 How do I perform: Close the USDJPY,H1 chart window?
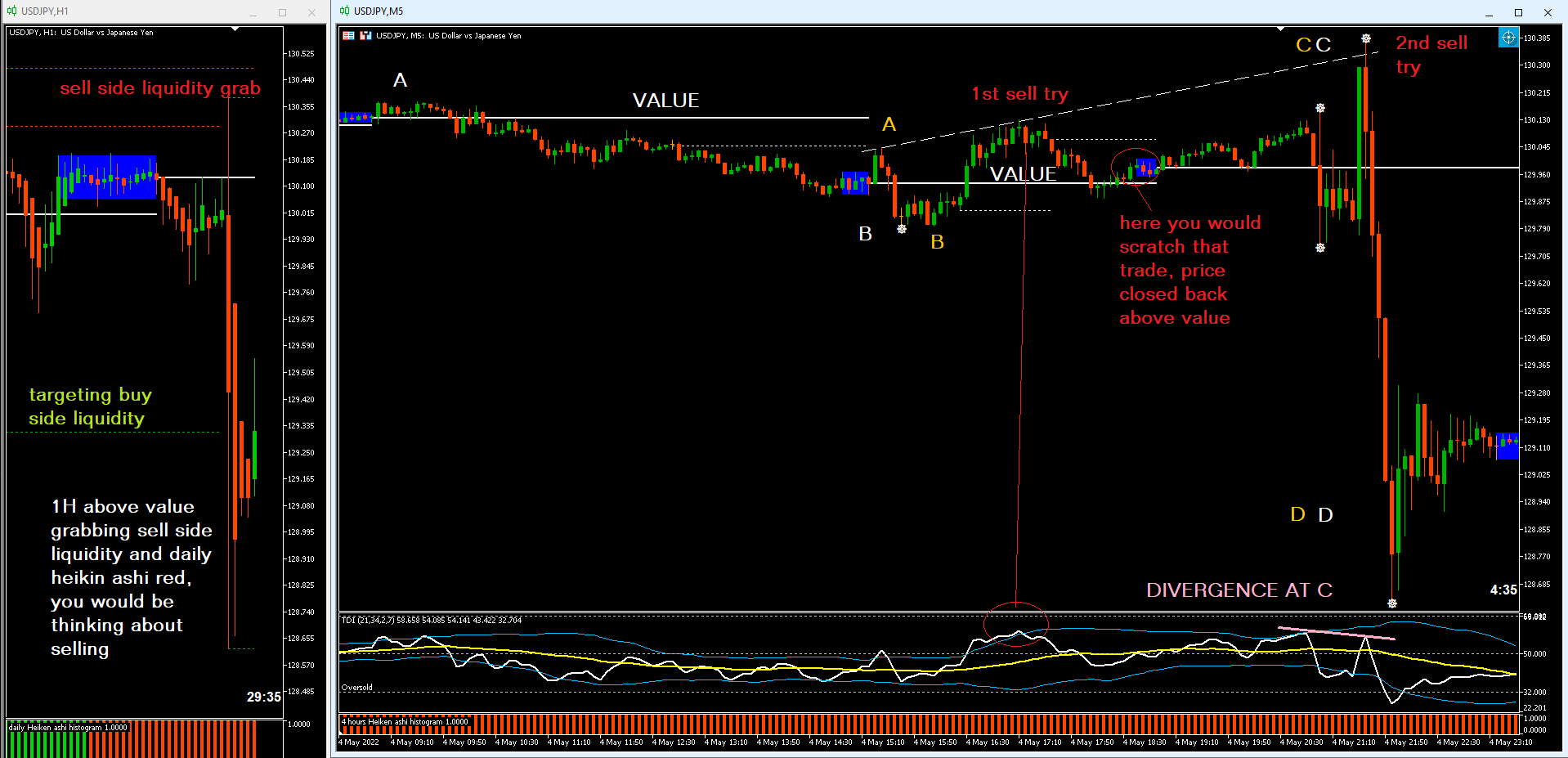click(311, 12)
